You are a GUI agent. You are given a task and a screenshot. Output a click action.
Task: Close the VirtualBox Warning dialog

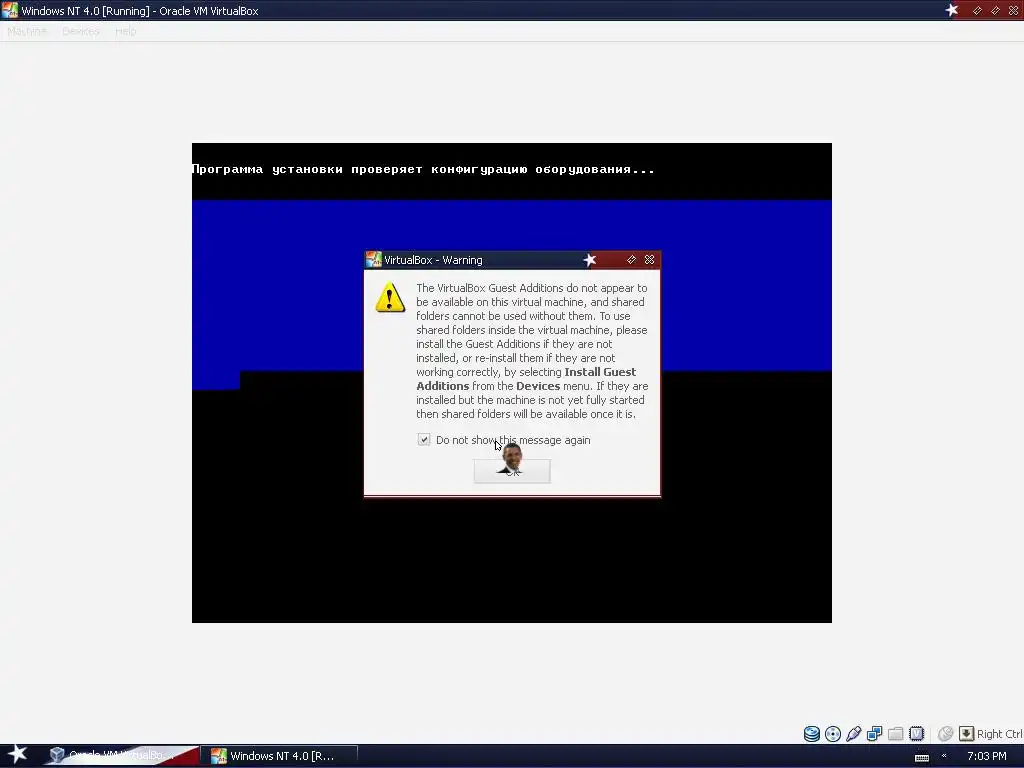coord(649,260)
